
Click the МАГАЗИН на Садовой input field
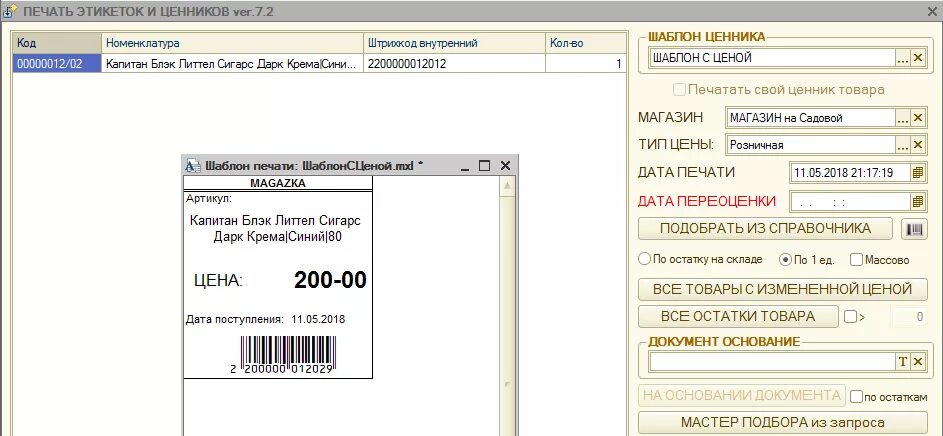point(811,118)
